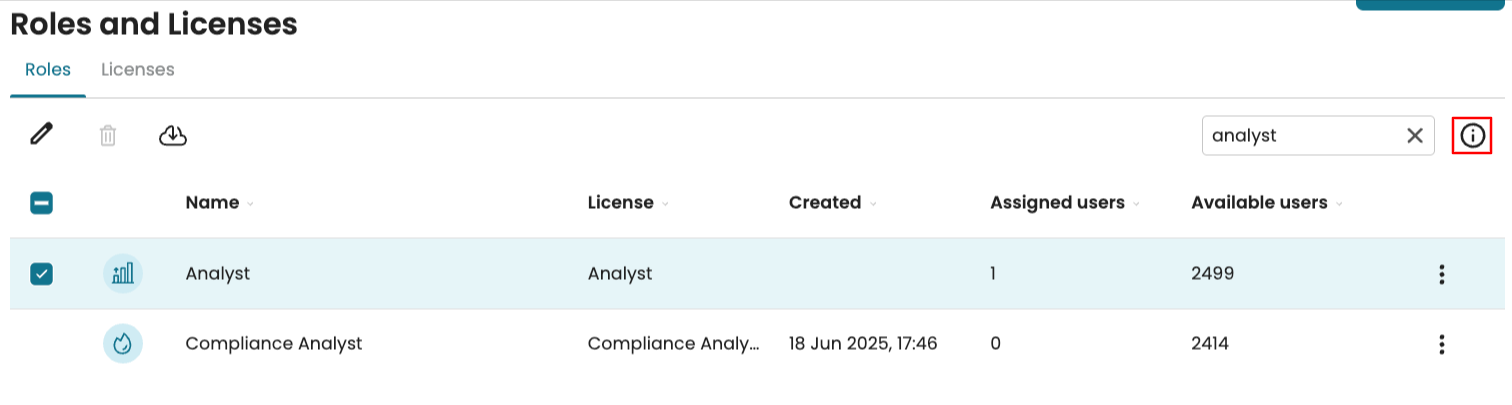
Task: Sort by Name column arrow
Action: (x=250, y=204)
